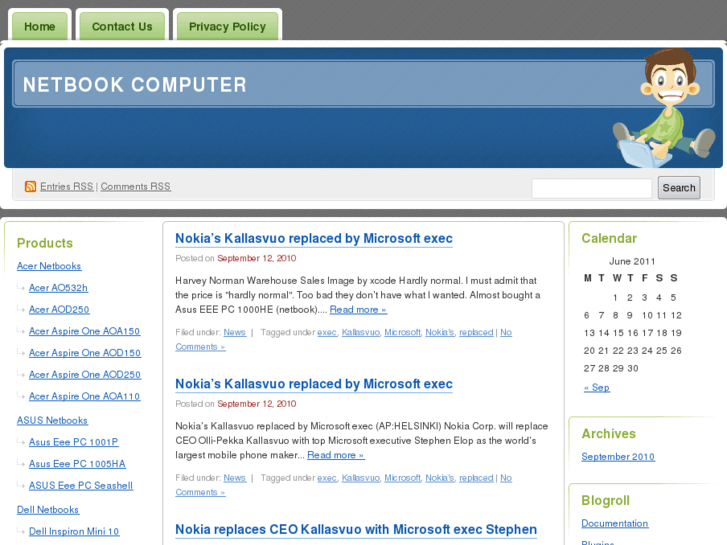Click Read more in Olli-Pekka Kallasvuo post
This screenshot has height=545, width=727.
pyautogui.click(x=336, y=455)
